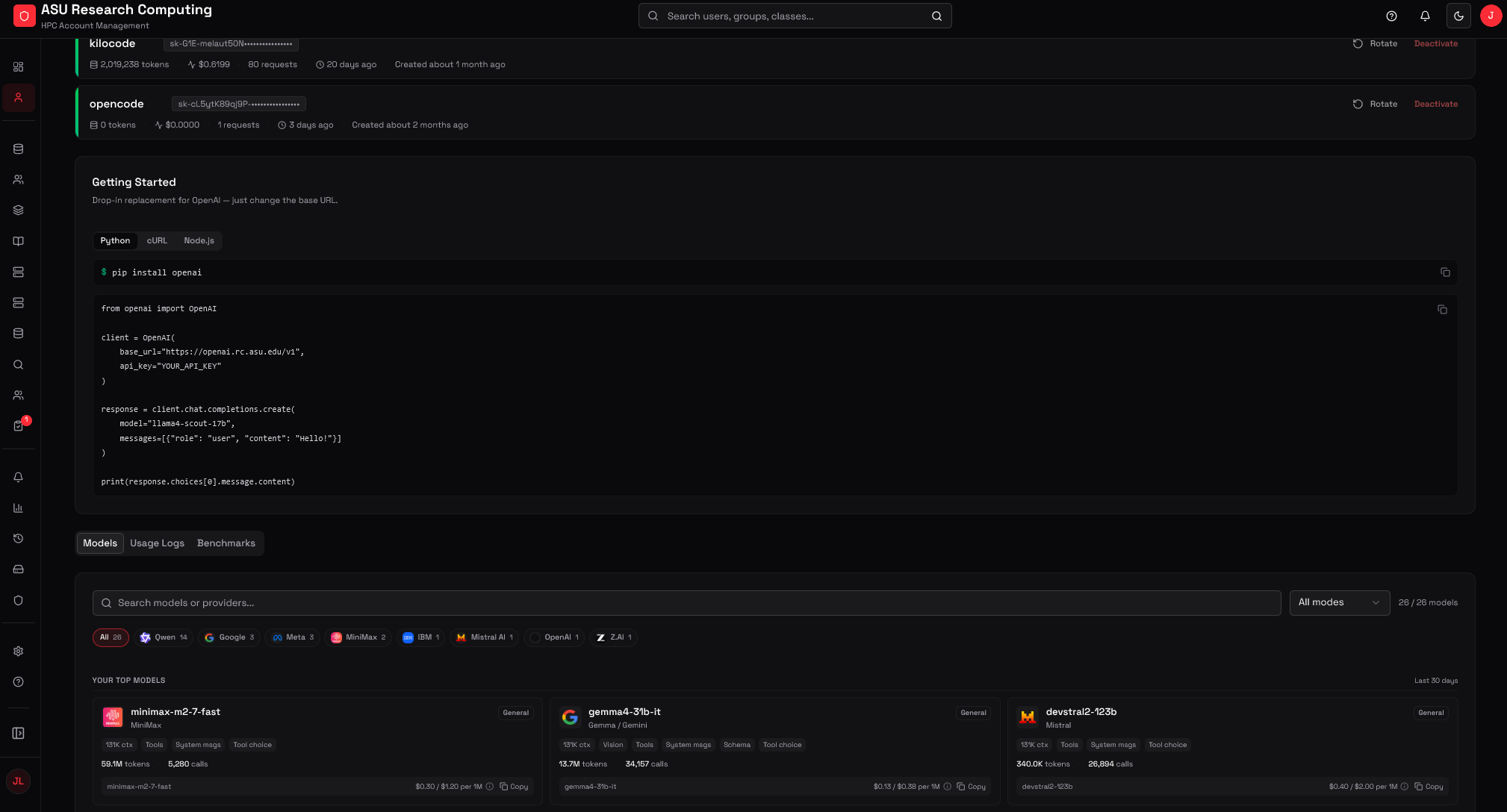Rotate the kilocode API key
This screenshot has height=812, width=1507.
tap(1375, 44)
